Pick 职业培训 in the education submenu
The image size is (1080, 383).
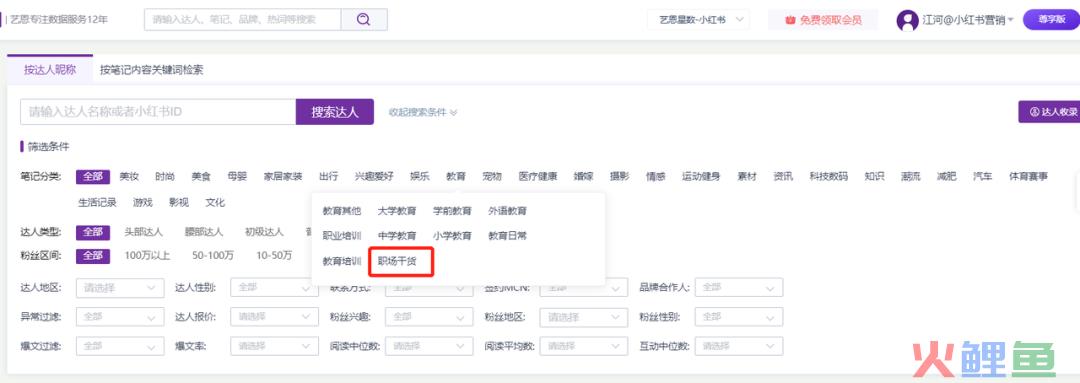tap(342, 236)
